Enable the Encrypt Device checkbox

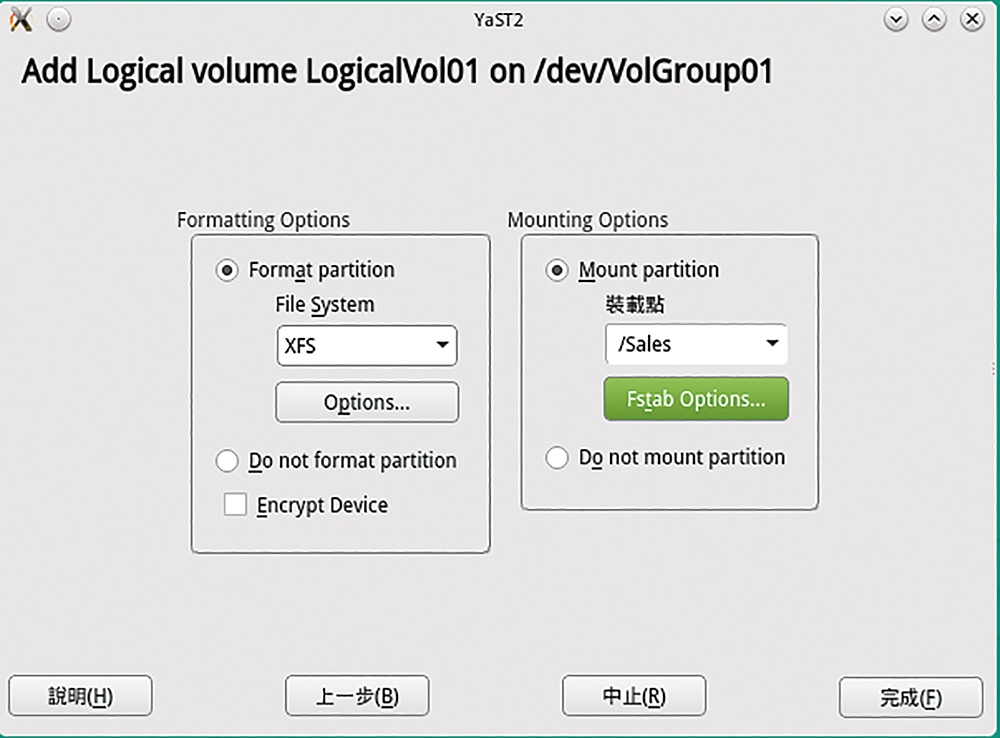(x=235, y=505)
